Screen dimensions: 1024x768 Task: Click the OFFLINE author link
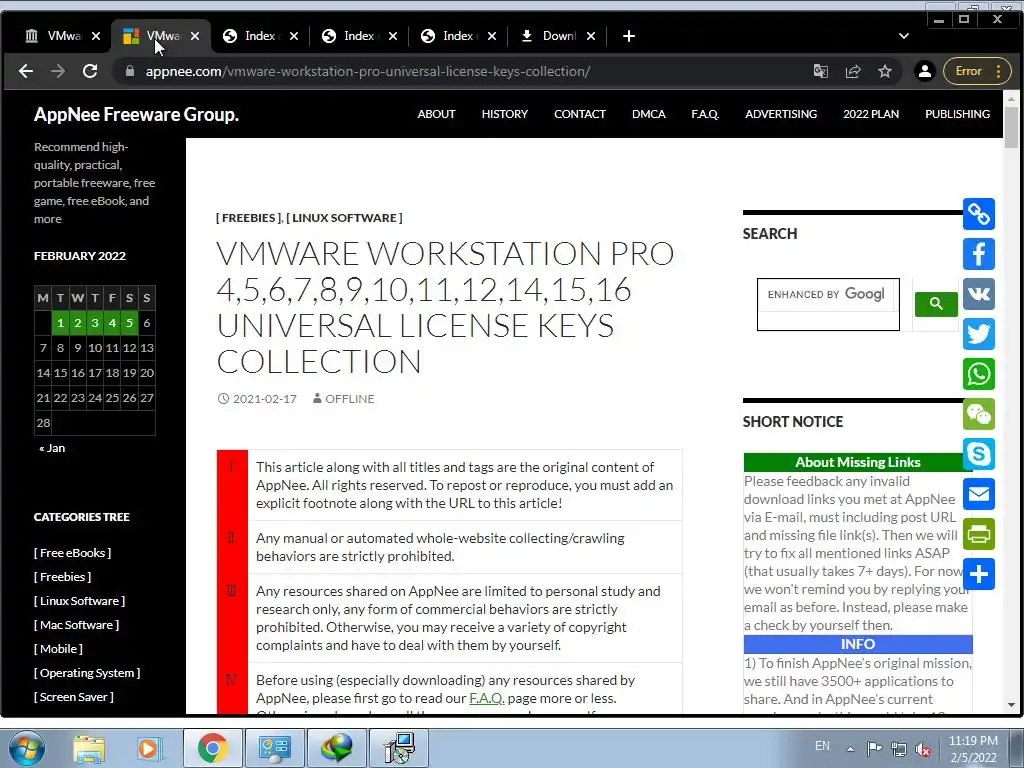tap(349, 398)
